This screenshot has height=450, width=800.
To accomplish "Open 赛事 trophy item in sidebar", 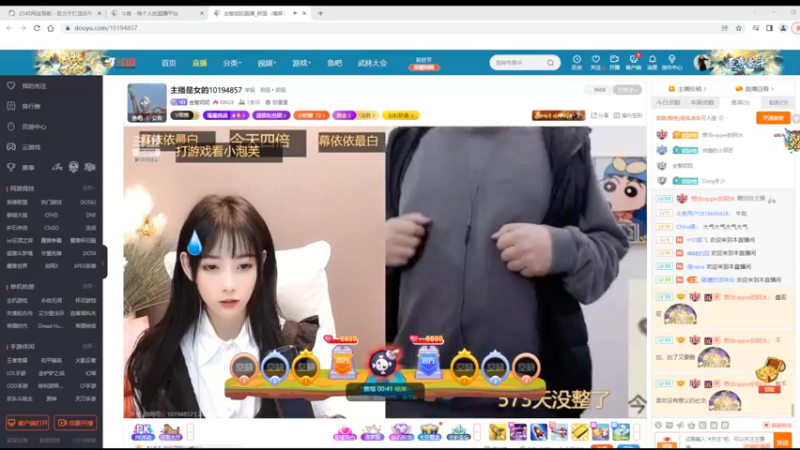I will (20, 167).
